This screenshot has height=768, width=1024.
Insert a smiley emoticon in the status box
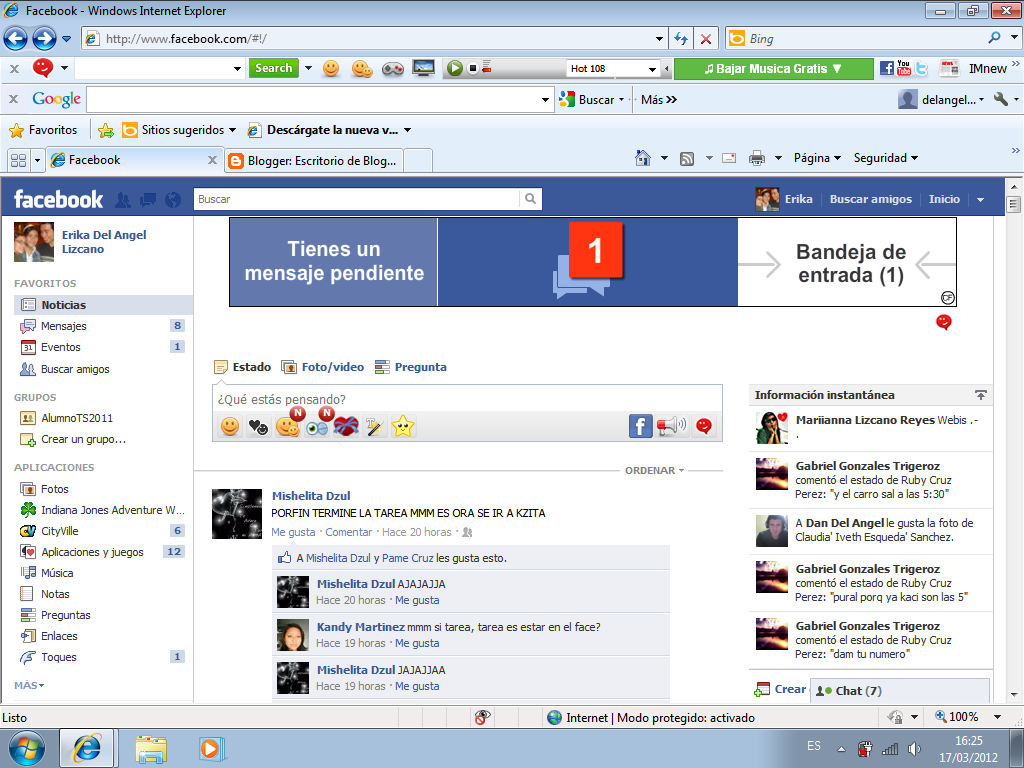coord(229,426)
